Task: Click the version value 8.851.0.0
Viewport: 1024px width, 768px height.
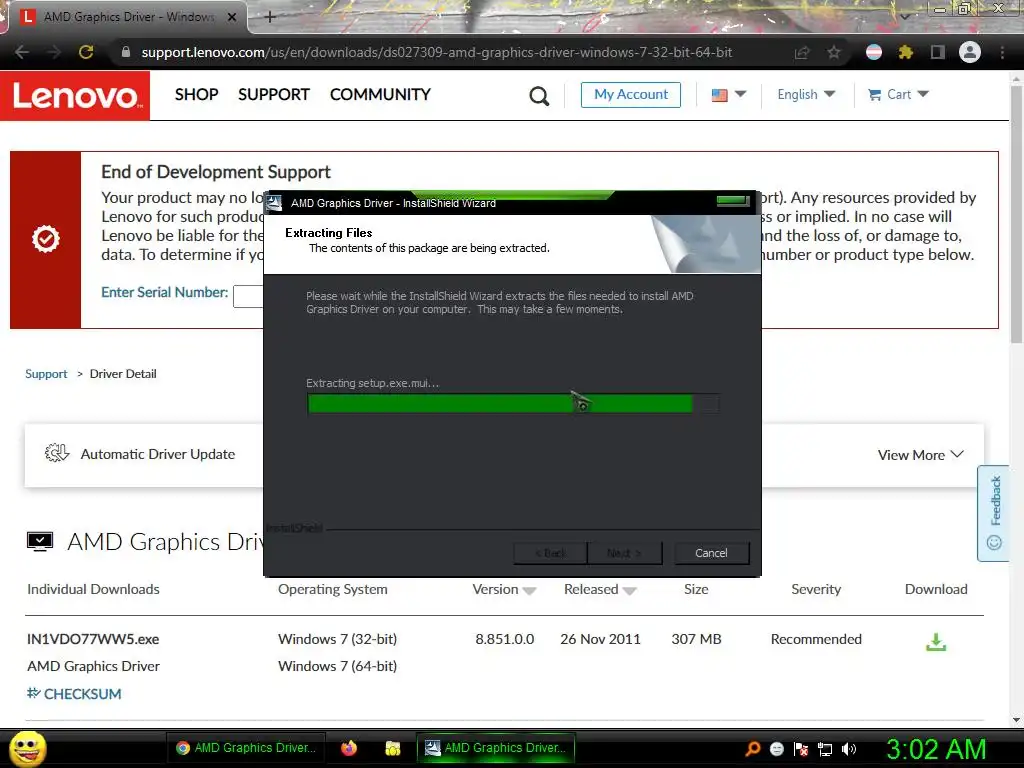Action: pos(505,639)
